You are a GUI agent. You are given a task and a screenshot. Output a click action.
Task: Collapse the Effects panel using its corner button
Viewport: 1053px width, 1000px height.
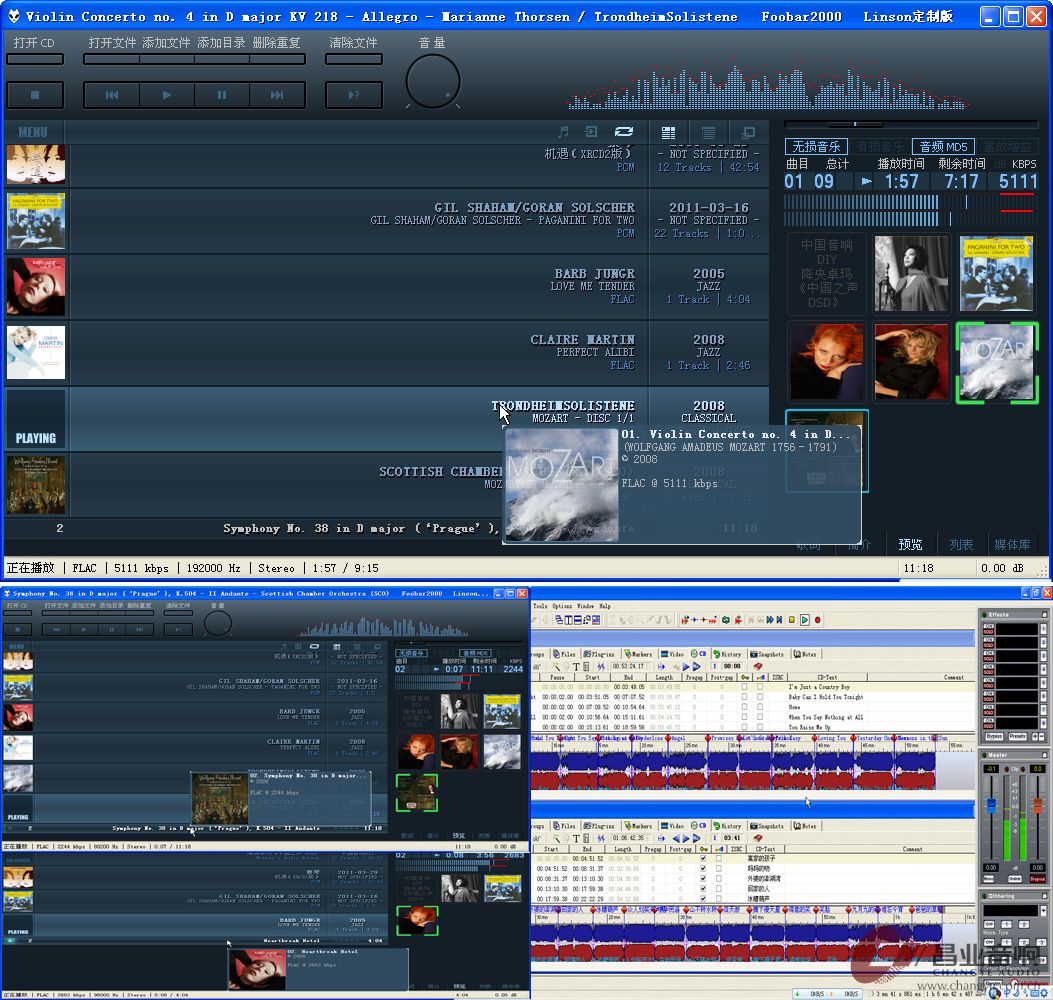pyautogui.click(x=1044, y=615)
